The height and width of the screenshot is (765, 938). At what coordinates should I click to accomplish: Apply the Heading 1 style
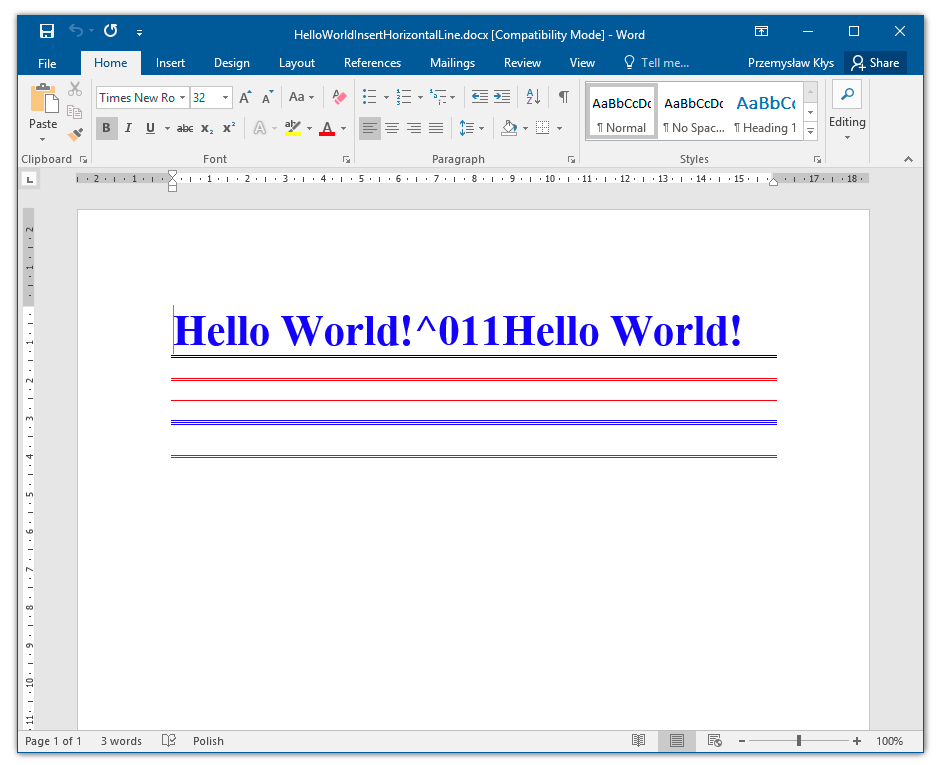click(x=765, y=112)
